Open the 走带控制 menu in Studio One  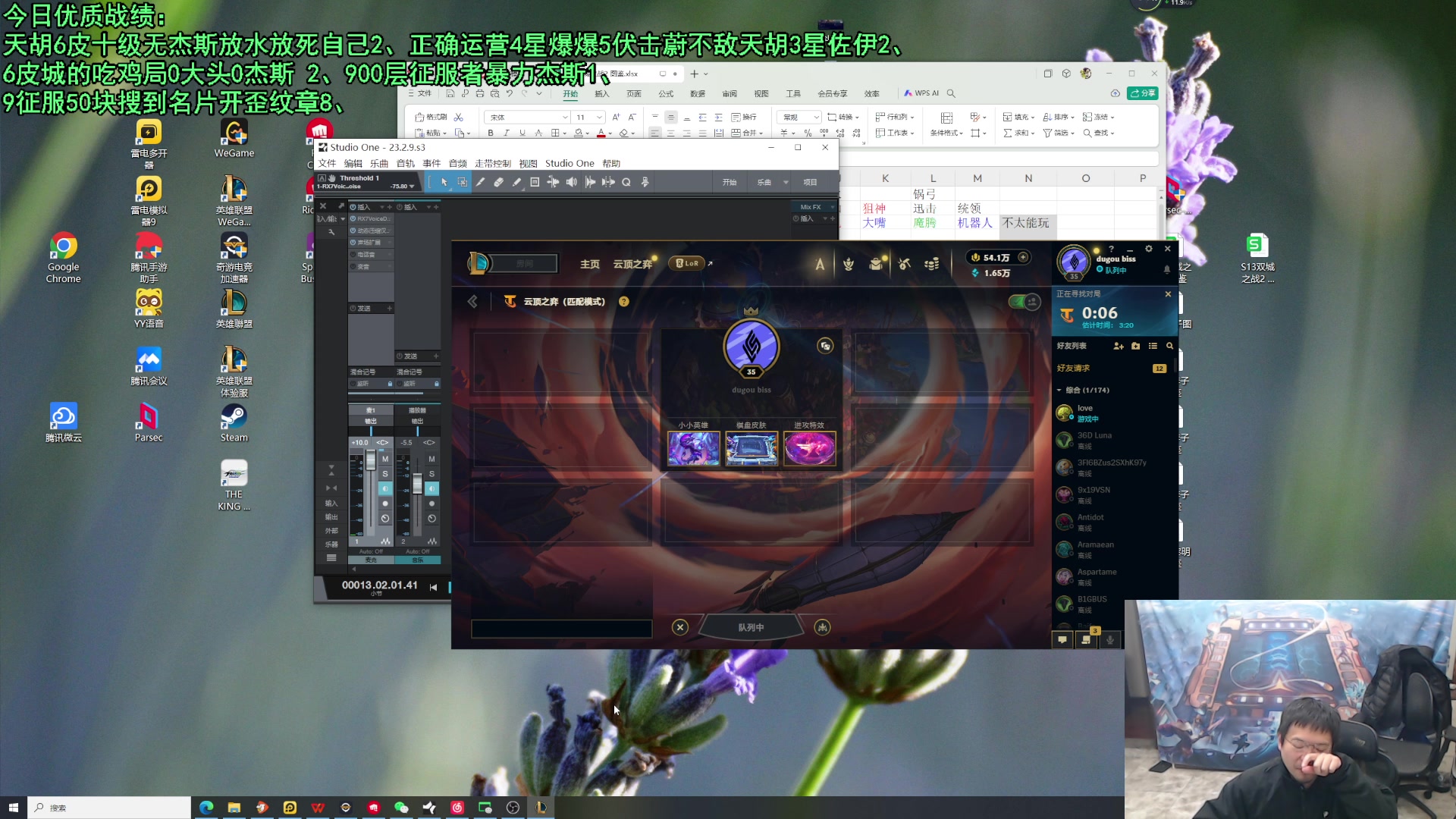coord(493,164)
